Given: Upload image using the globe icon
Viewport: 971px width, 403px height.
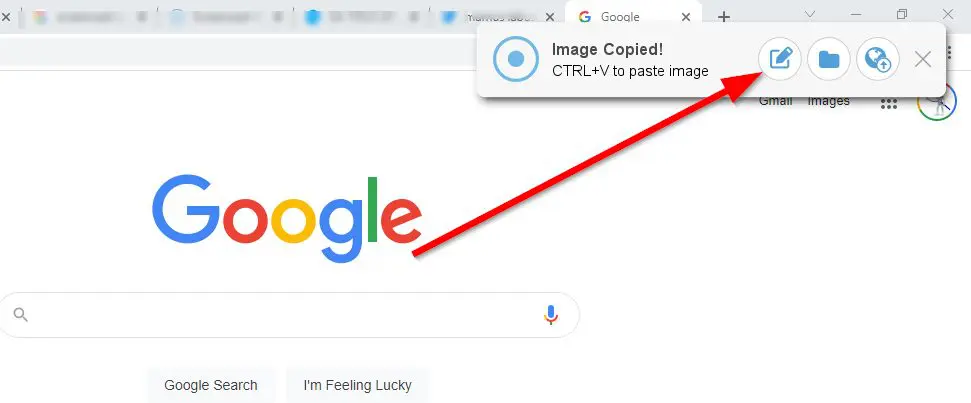Looking at the screenshot, I should point(877,59).
